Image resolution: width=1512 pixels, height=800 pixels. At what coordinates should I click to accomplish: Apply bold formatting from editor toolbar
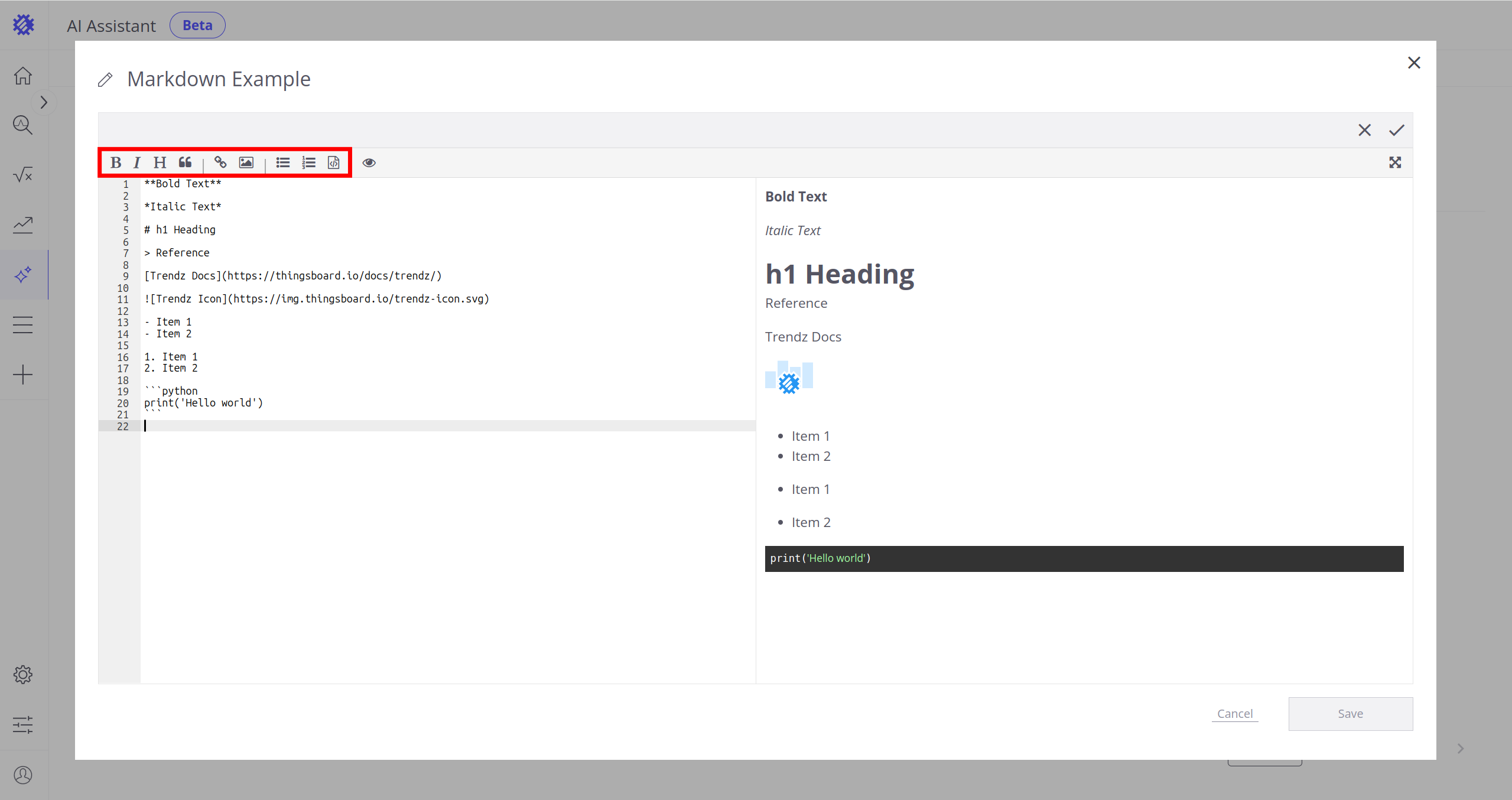pyautogui.click(x=116, y=162)
